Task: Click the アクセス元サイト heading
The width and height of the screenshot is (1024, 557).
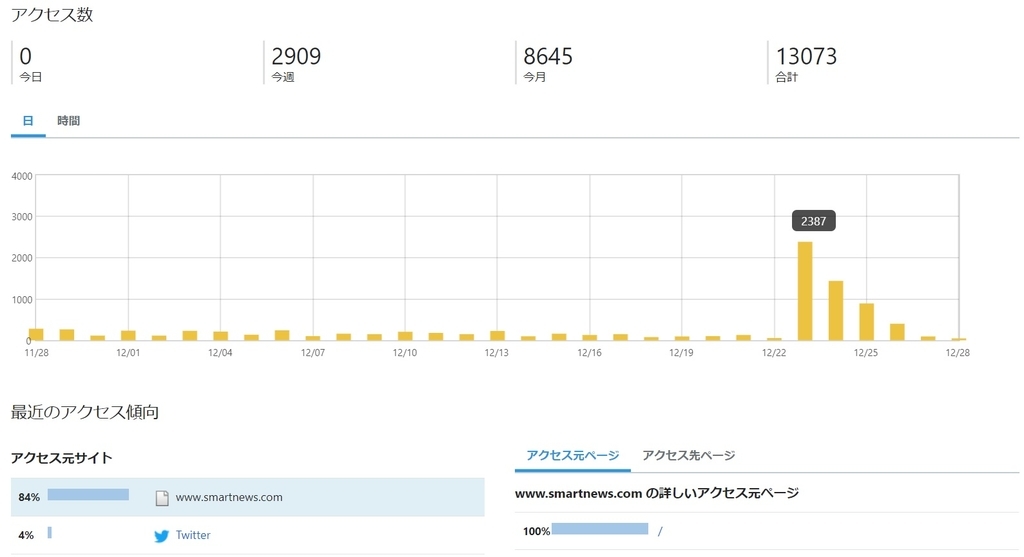Action: click(x=61, y=458)
